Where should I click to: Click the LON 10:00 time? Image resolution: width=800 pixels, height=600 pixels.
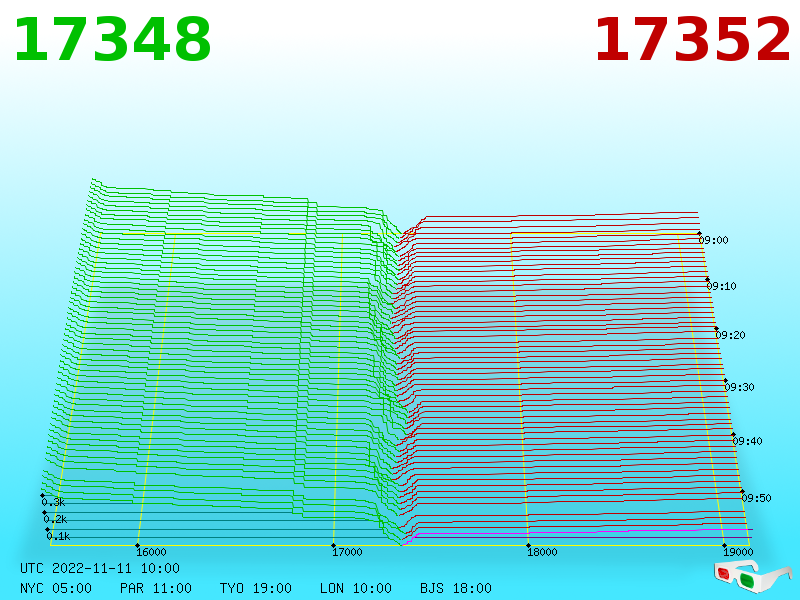[356, 588]
